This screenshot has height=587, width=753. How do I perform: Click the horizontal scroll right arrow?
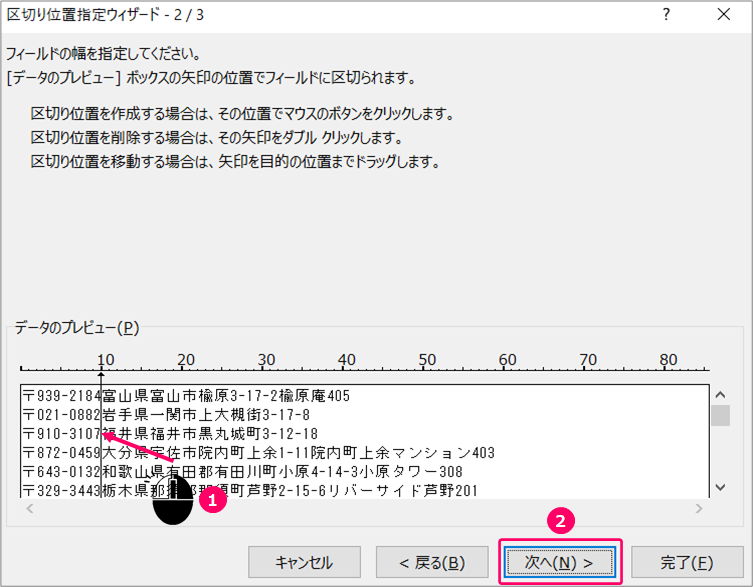[699, 508]
